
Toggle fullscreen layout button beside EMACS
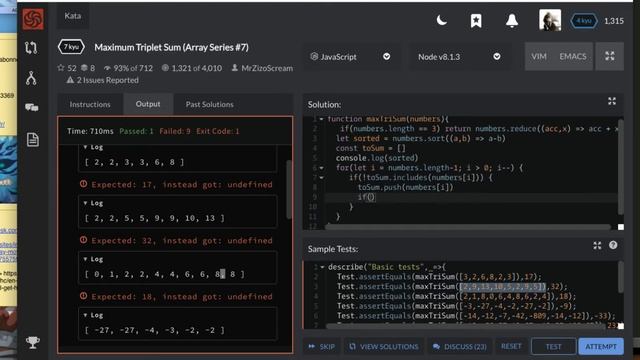coord(609,56)
